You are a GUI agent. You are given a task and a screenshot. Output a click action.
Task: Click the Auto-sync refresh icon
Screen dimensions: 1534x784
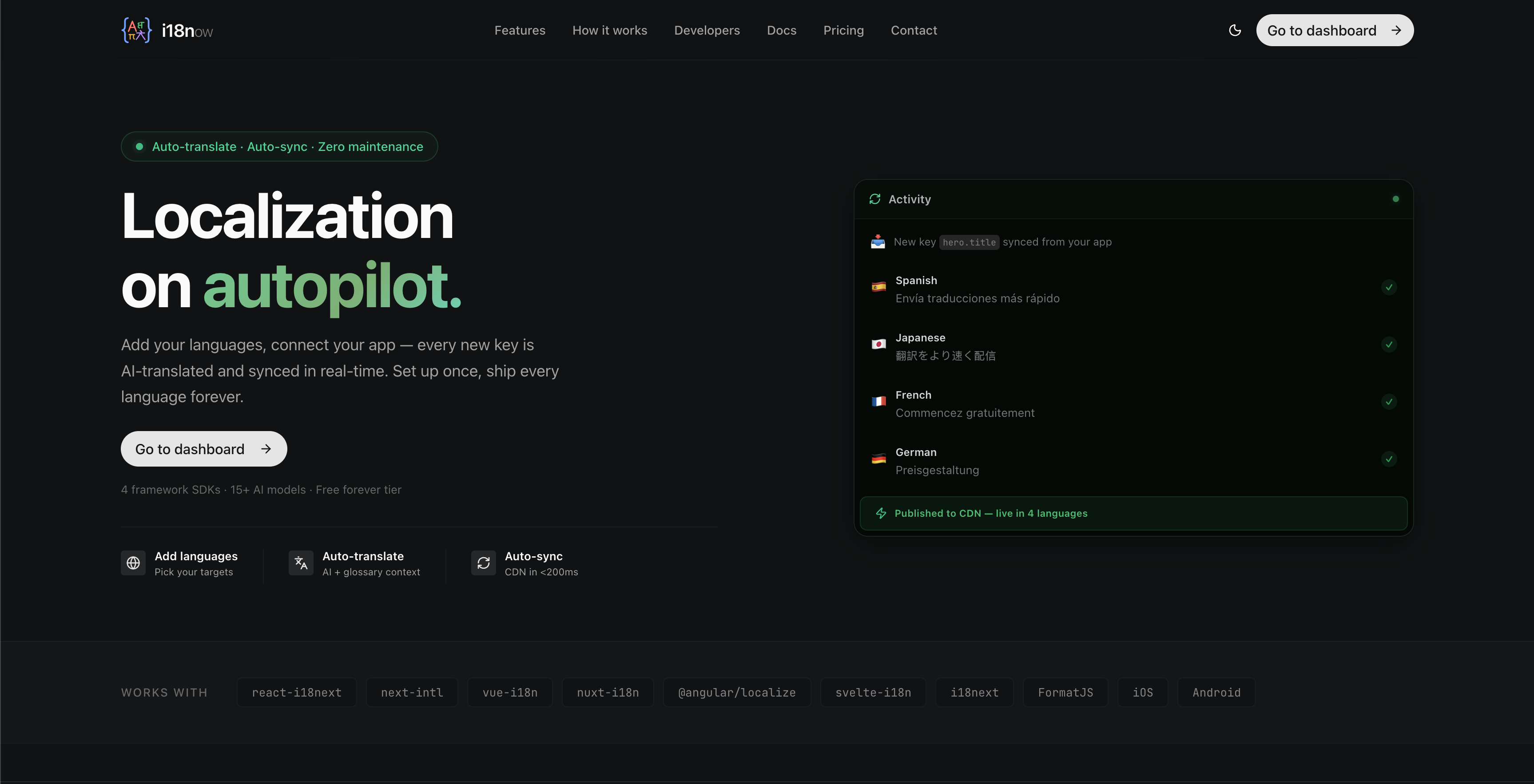[483, 563]
